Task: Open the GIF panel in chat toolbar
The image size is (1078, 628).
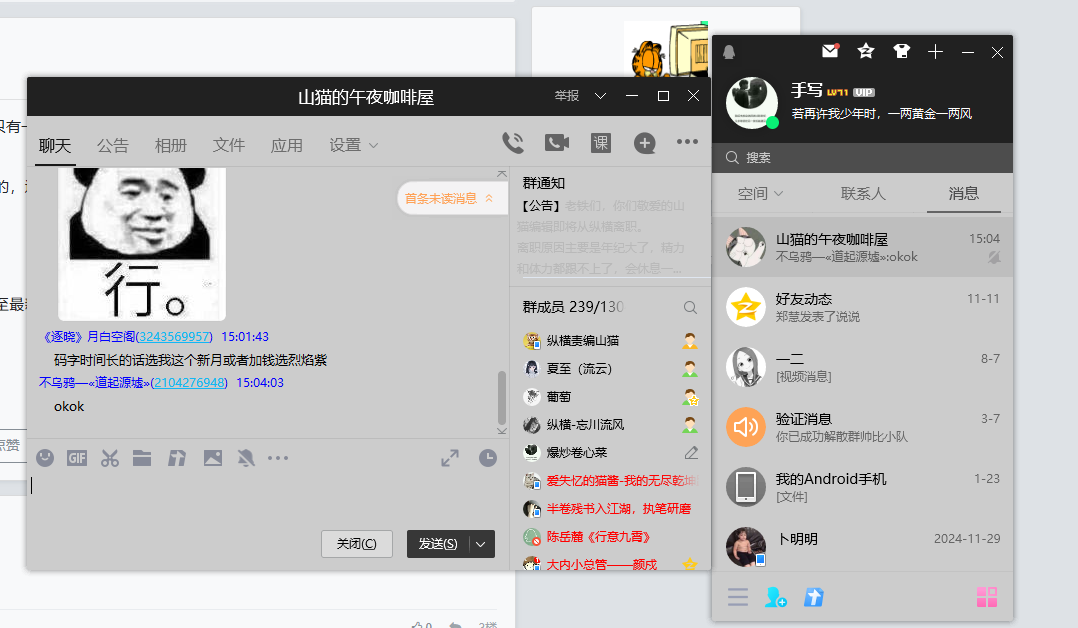Action: pyautogui.click(x=77, y=457)
